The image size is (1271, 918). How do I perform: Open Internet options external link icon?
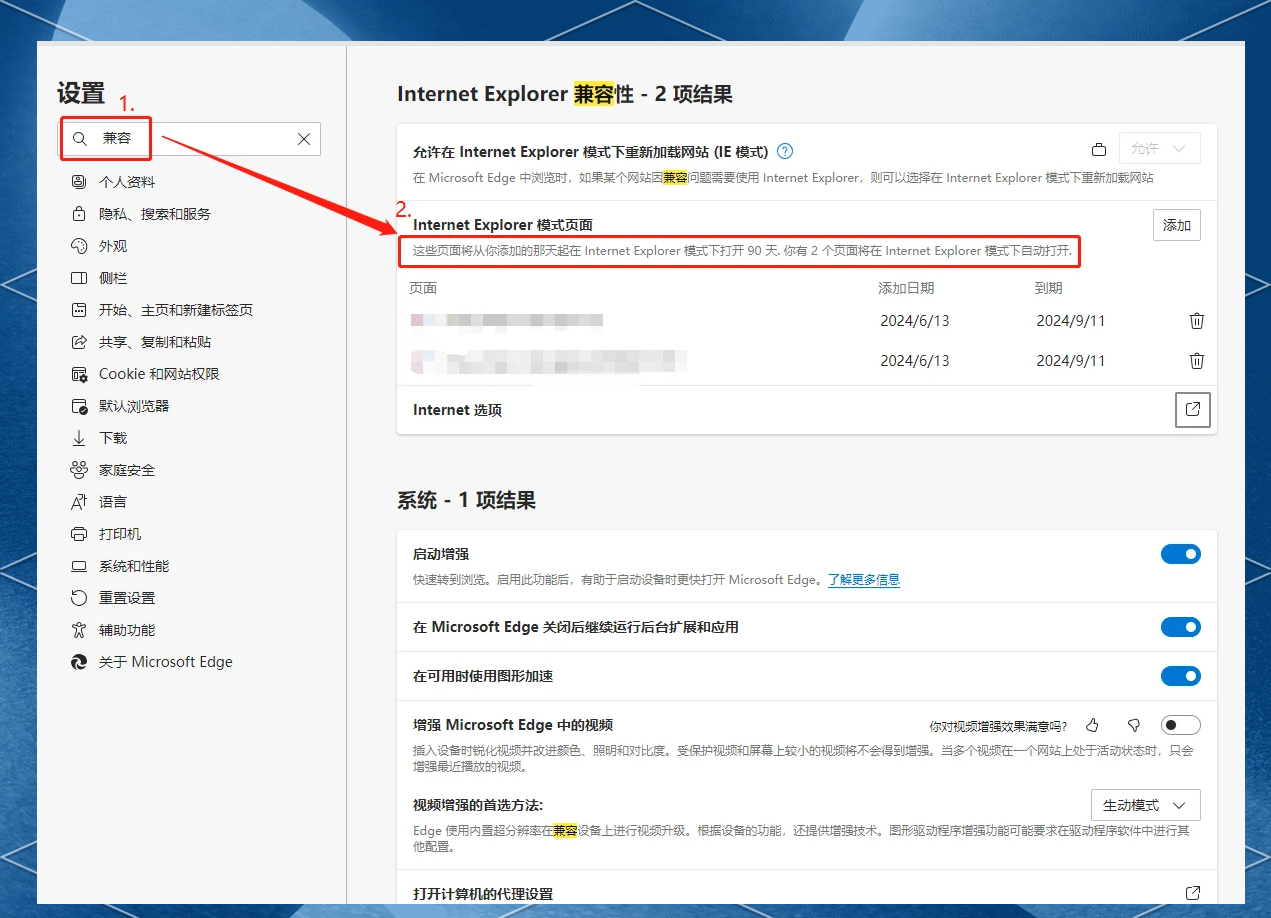coord(1192,410)
